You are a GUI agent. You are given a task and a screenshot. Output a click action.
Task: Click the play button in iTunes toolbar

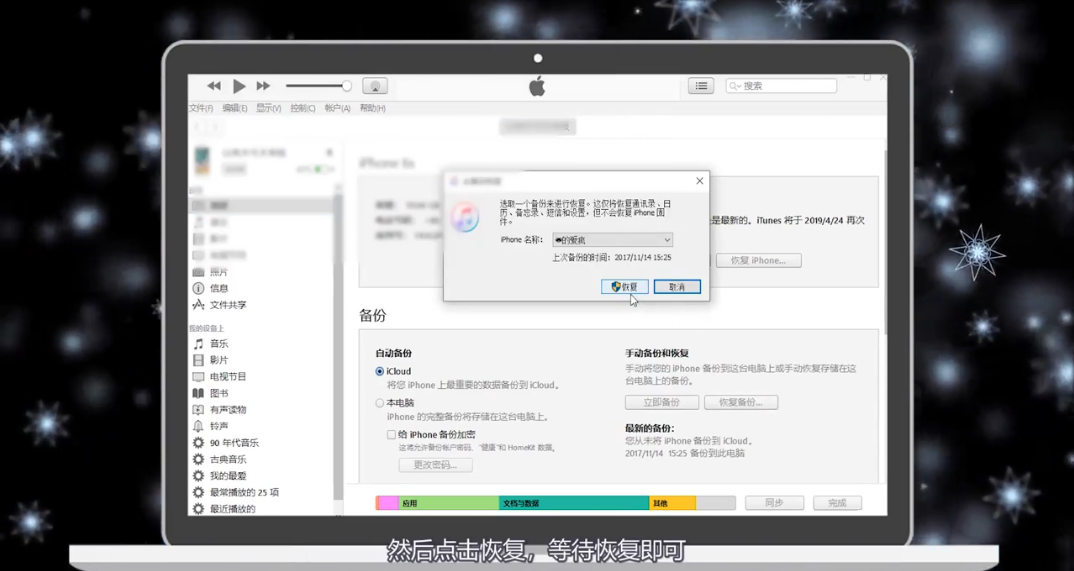(x=239, y=86)
